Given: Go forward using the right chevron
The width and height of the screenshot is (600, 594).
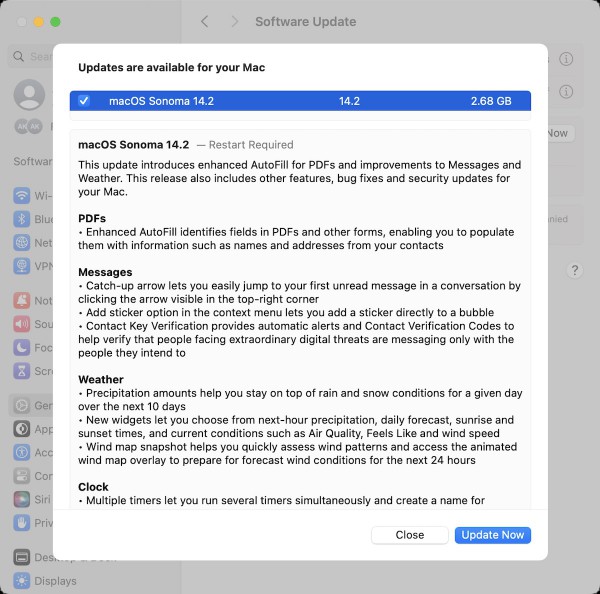Looking at the screenshot, I should pyautogui.click(x=235, y=22).
